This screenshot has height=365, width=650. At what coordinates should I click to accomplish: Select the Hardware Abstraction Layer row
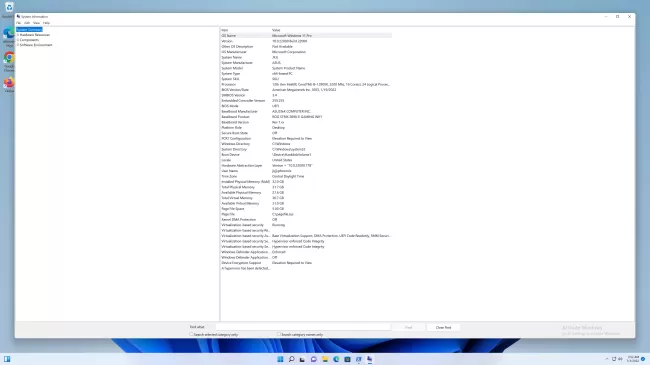click(306, 165)
